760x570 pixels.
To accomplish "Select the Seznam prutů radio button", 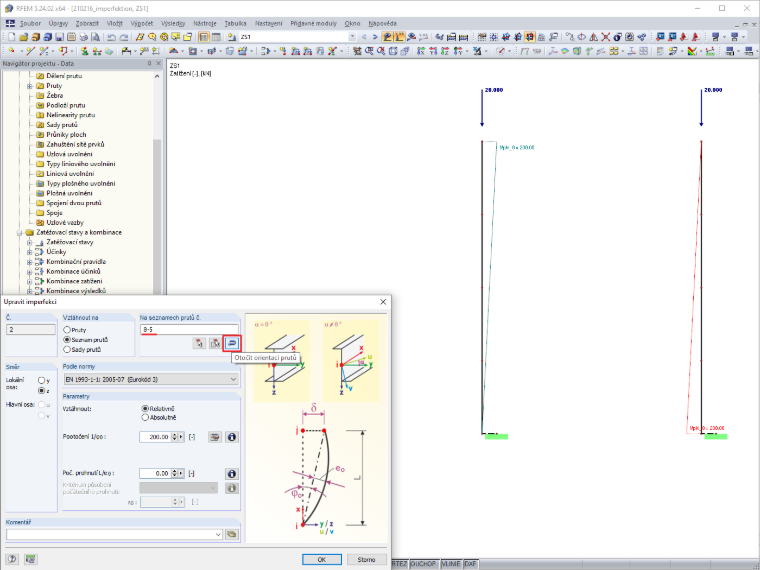I will tap(67, 340).
